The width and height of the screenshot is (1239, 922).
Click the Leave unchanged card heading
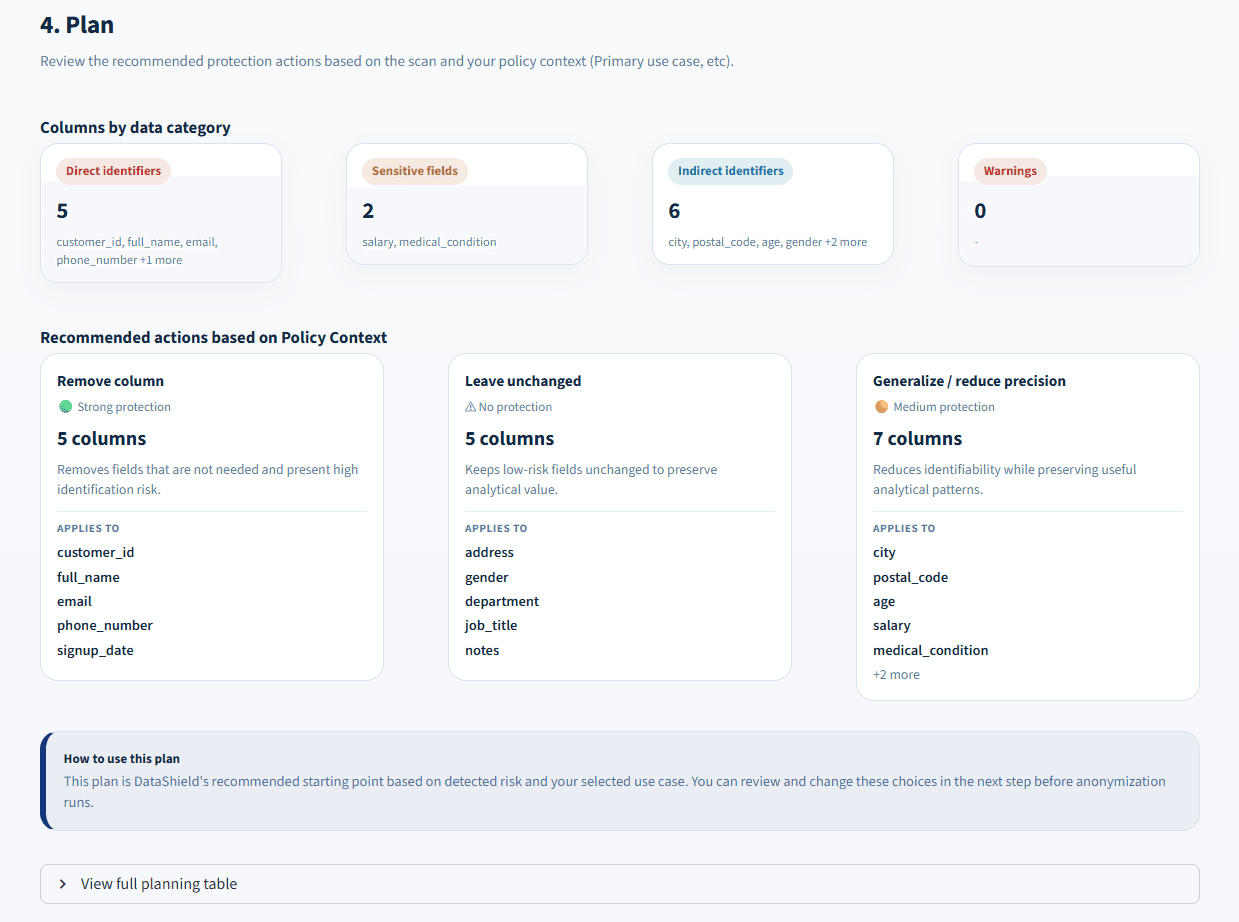tap(523, 381)
